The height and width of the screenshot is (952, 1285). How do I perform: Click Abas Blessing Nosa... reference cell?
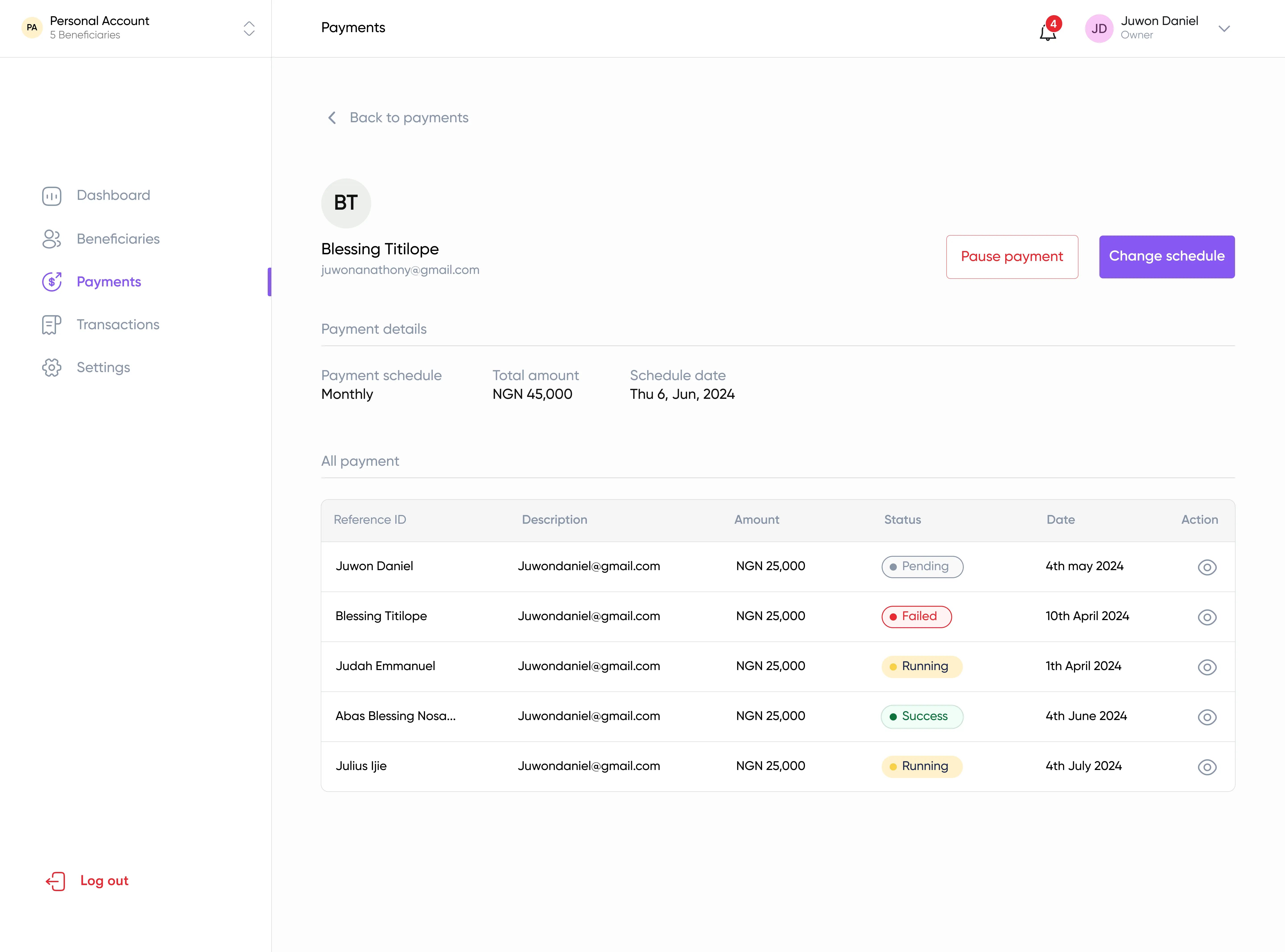point(395,716)
